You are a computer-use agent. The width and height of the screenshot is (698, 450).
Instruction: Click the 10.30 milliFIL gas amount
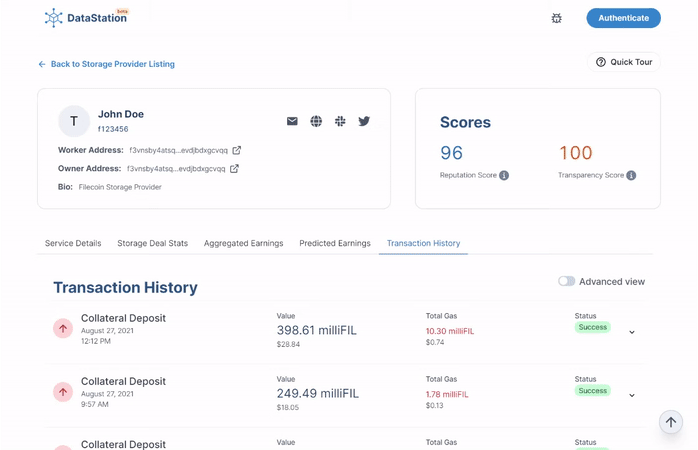(450, 331)
